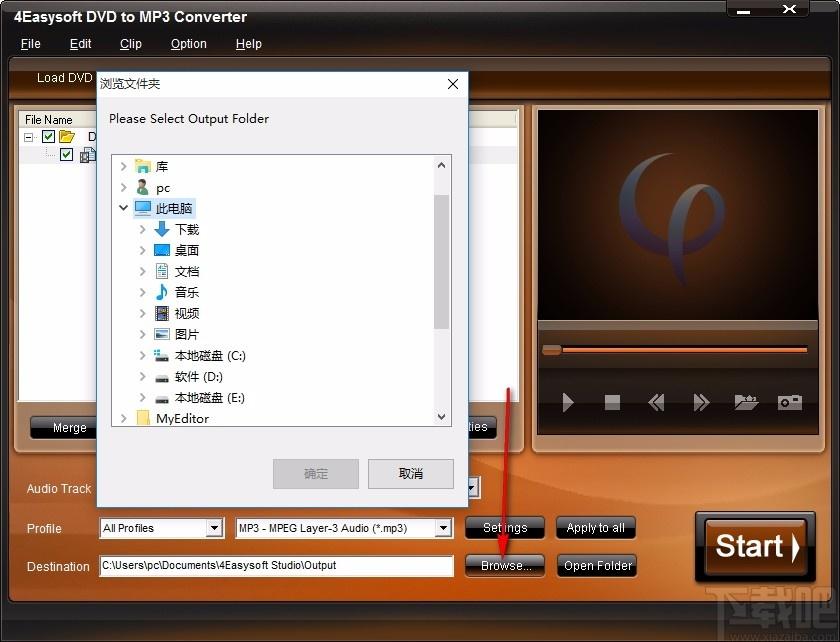This screenshot has width=840, height=642.
Task: Click the Start button
Action: [755, 547]
